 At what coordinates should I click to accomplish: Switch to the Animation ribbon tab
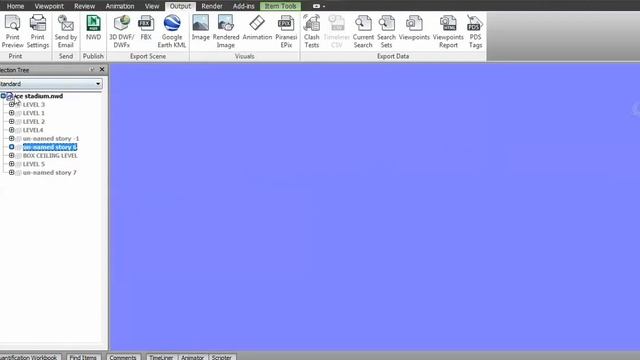(x=120, y=6)
